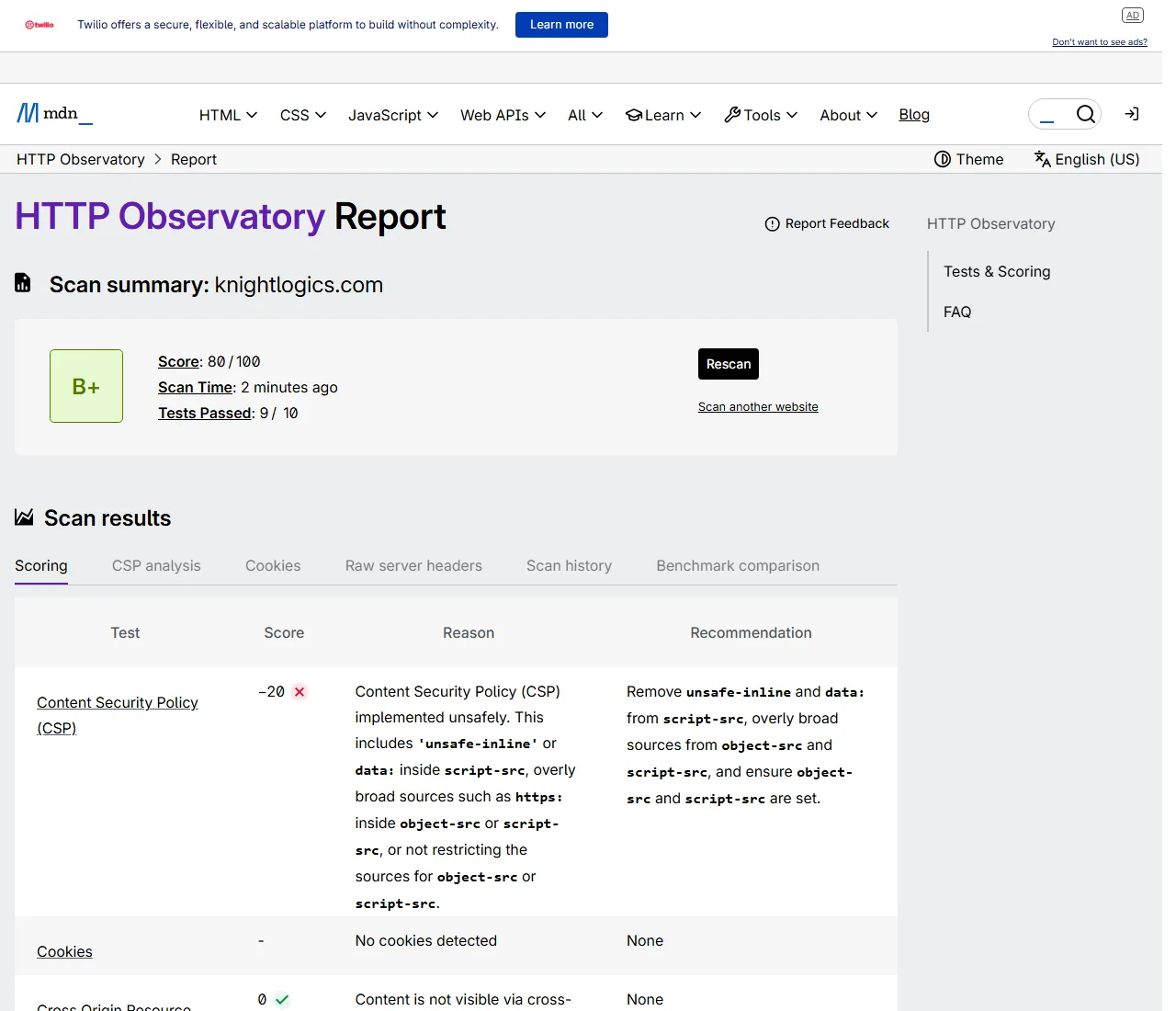Click the login arrow icon
This screenshot has height=1011, width=1176.
click(1132, 114)
